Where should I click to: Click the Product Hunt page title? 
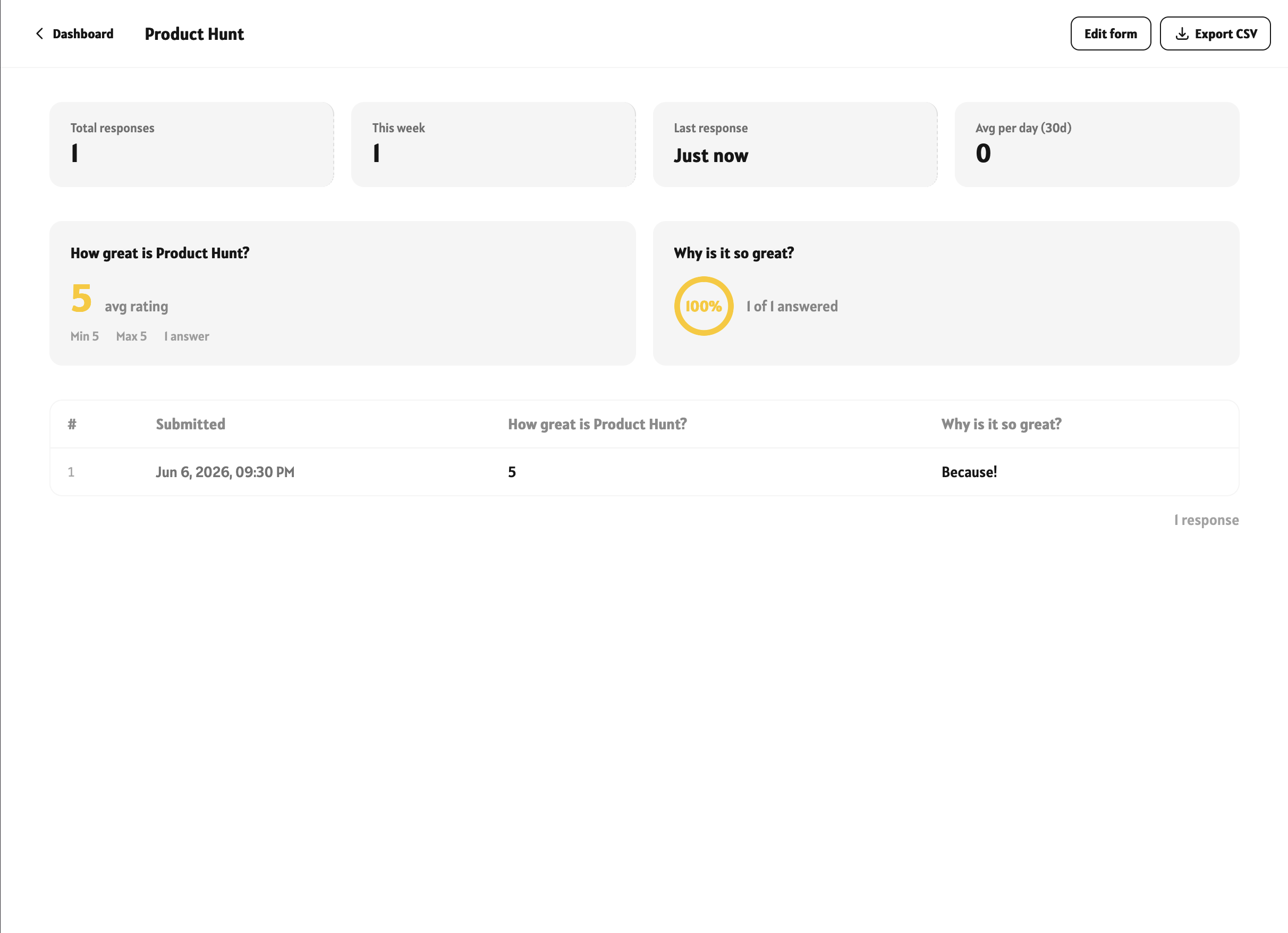coord(194,34)
